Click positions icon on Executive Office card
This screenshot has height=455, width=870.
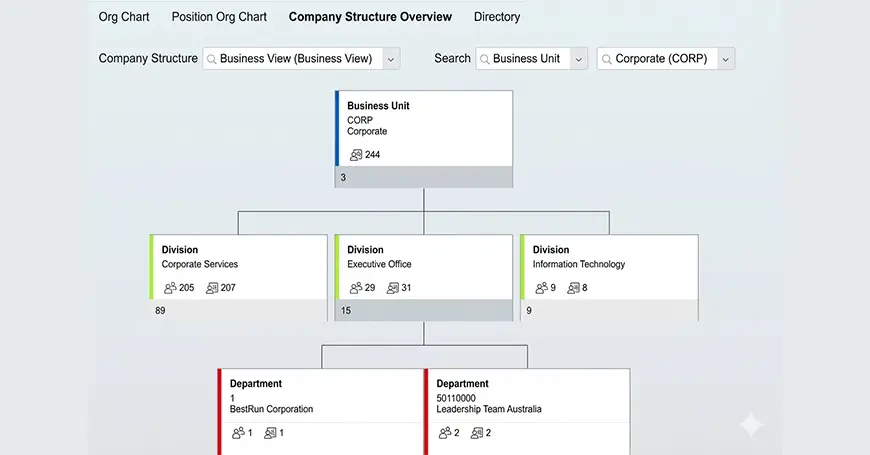click(x=392, y=288)
